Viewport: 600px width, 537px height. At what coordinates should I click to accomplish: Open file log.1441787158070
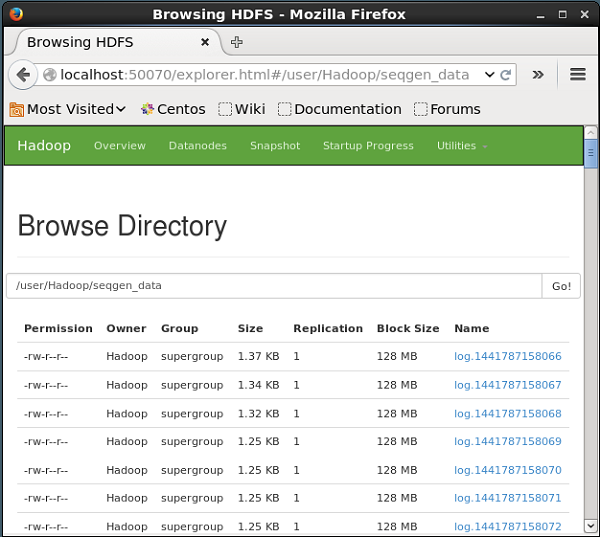(x=507, y=470)
